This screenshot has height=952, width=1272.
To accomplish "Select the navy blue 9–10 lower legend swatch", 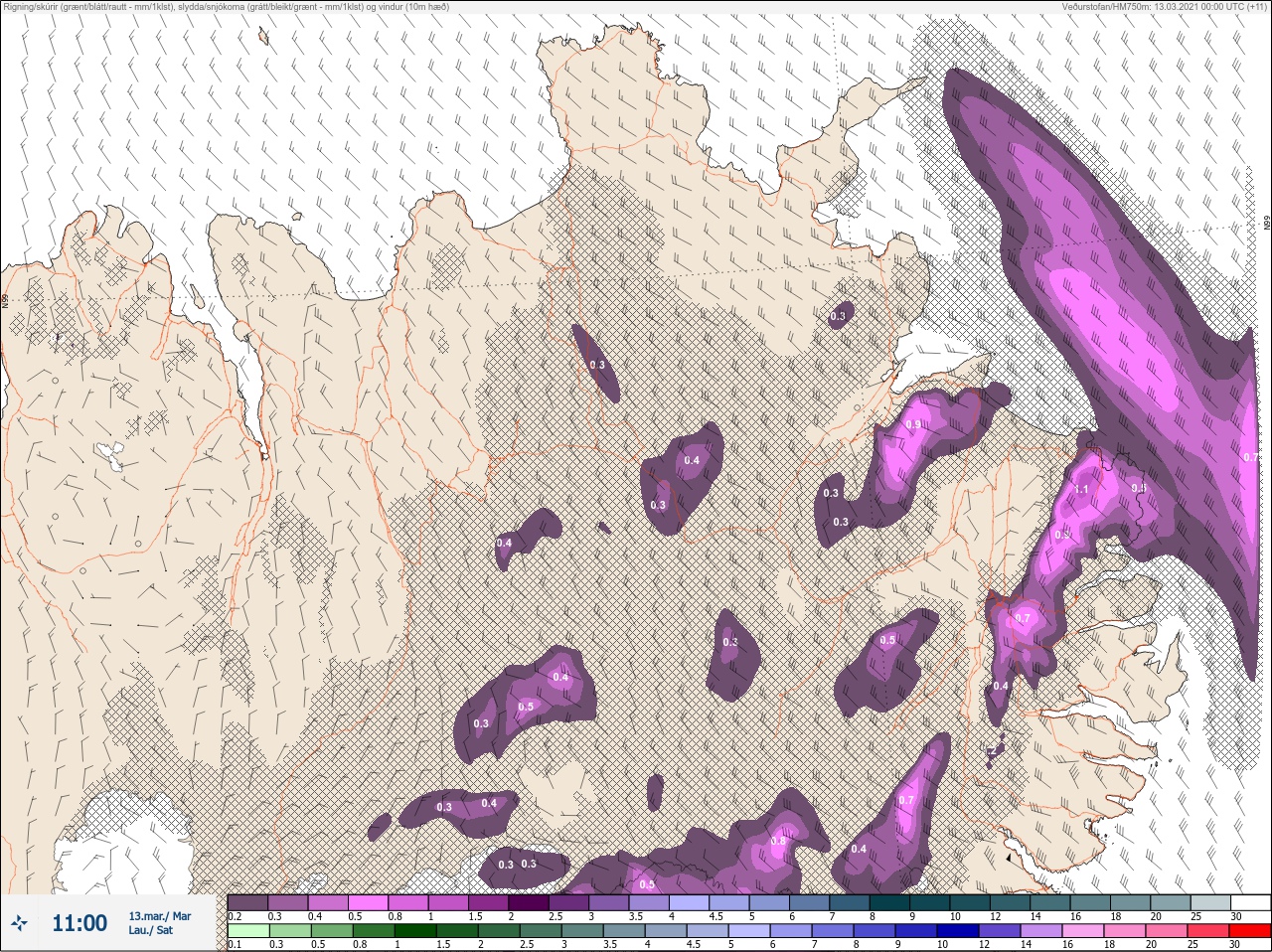I will click(x=916, y=931).
